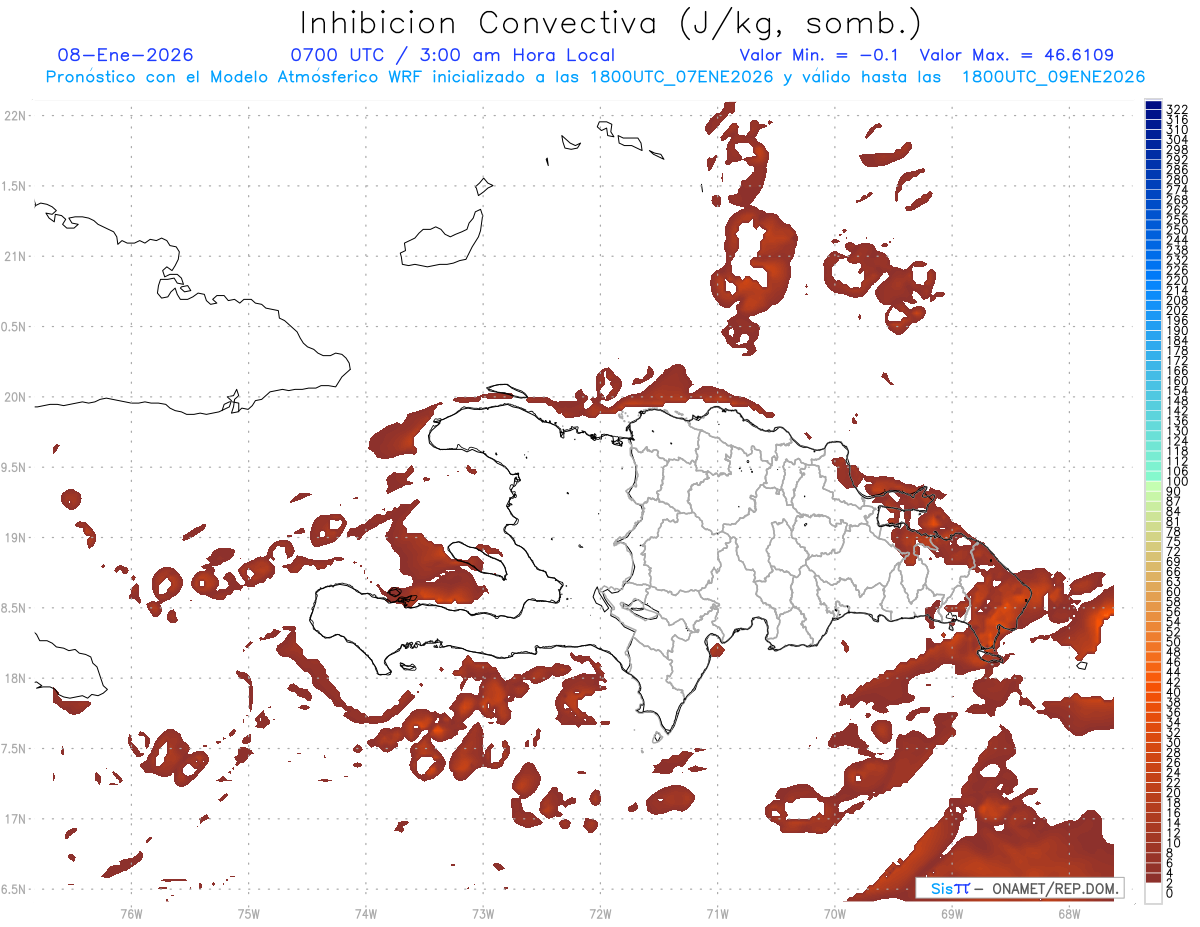This screenshot has width=1200, height=927.
Task: Click the '71W' longitude label
Action: click(717, 912)
